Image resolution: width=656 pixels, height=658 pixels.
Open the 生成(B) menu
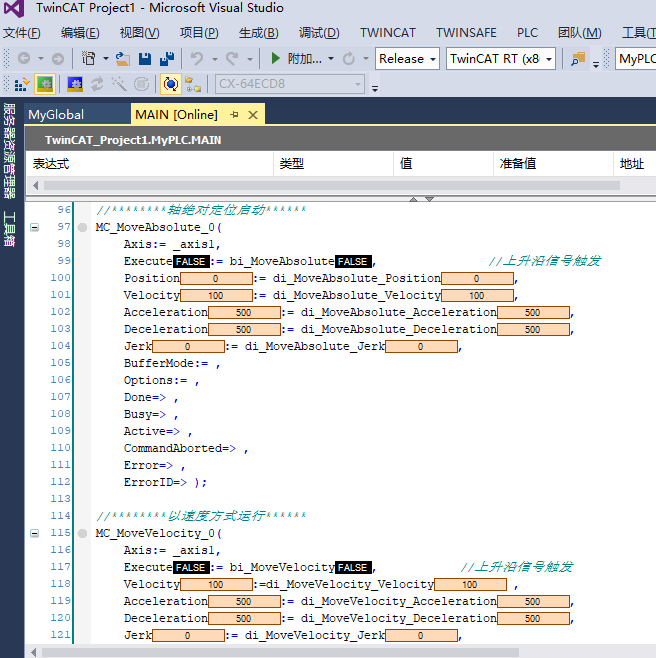coord(259,33)
